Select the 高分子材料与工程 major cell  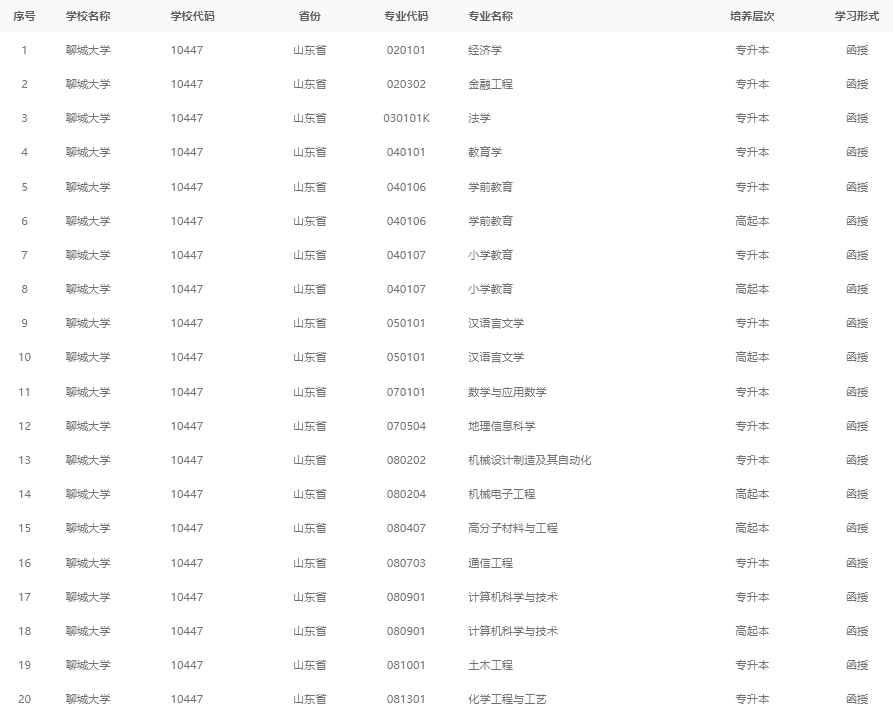click(x=513, y=528)
